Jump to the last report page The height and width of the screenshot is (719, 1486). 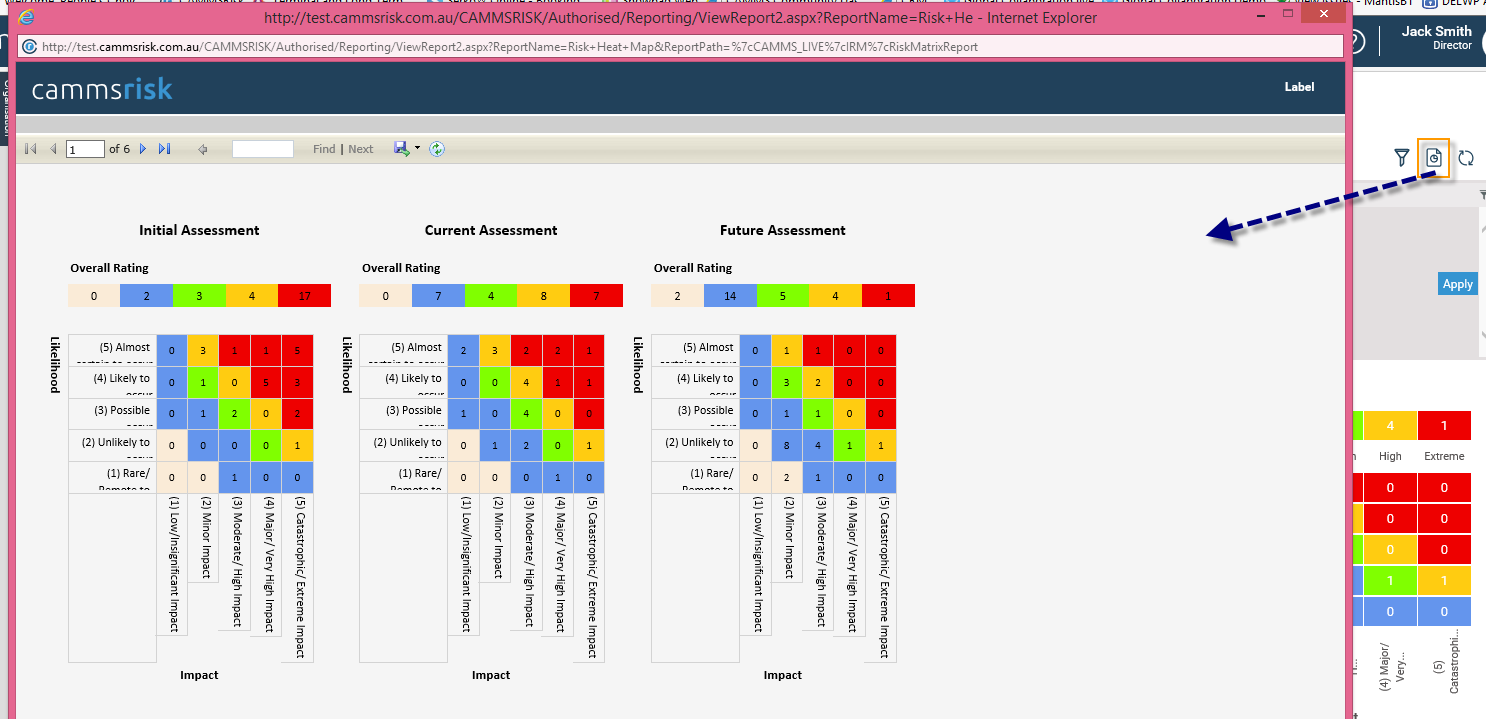[165, 149]
